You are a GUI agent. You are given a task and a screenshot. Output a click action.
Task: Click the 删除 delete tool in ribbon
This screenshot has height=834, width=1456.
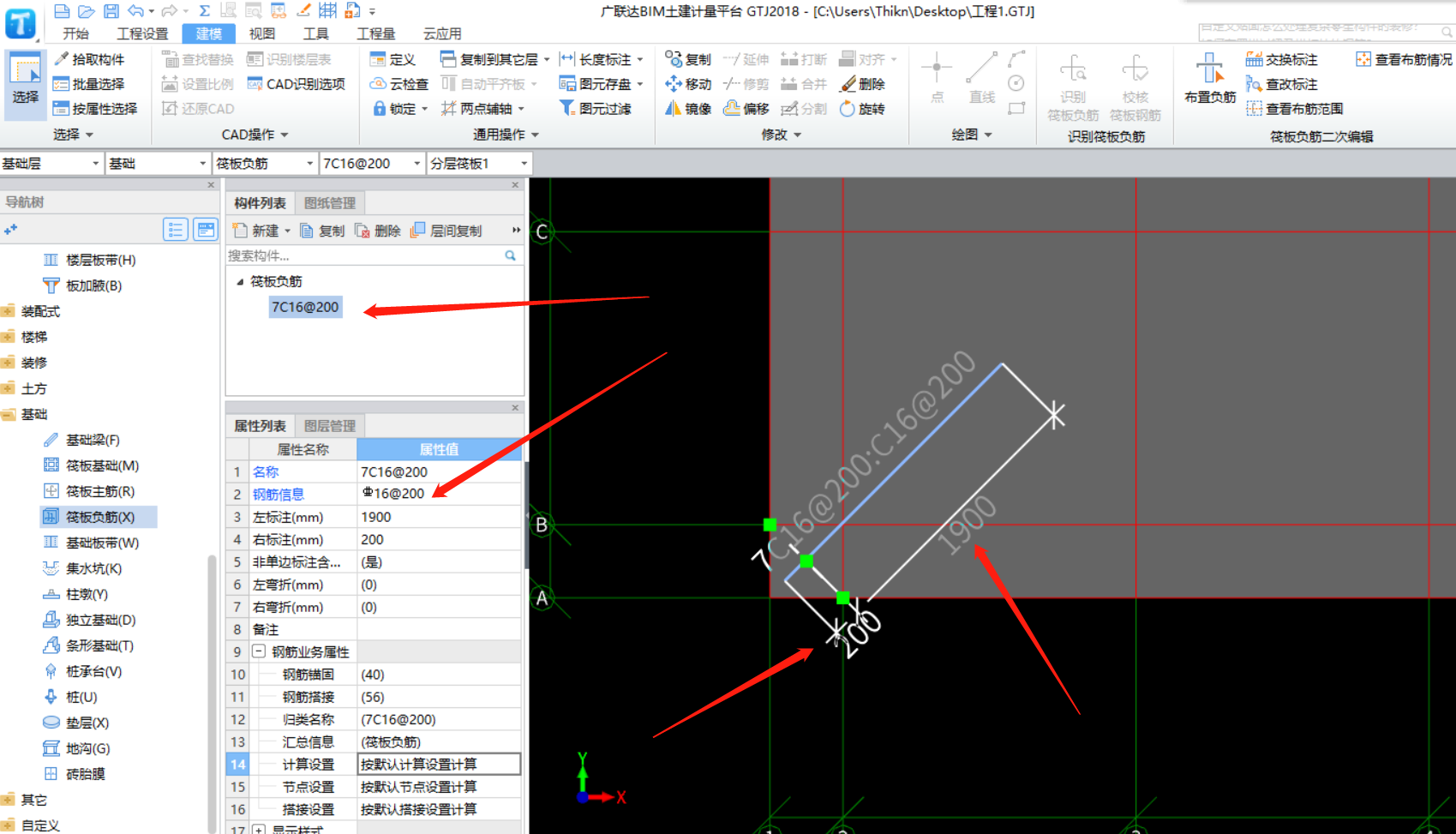tap(862, 84)
